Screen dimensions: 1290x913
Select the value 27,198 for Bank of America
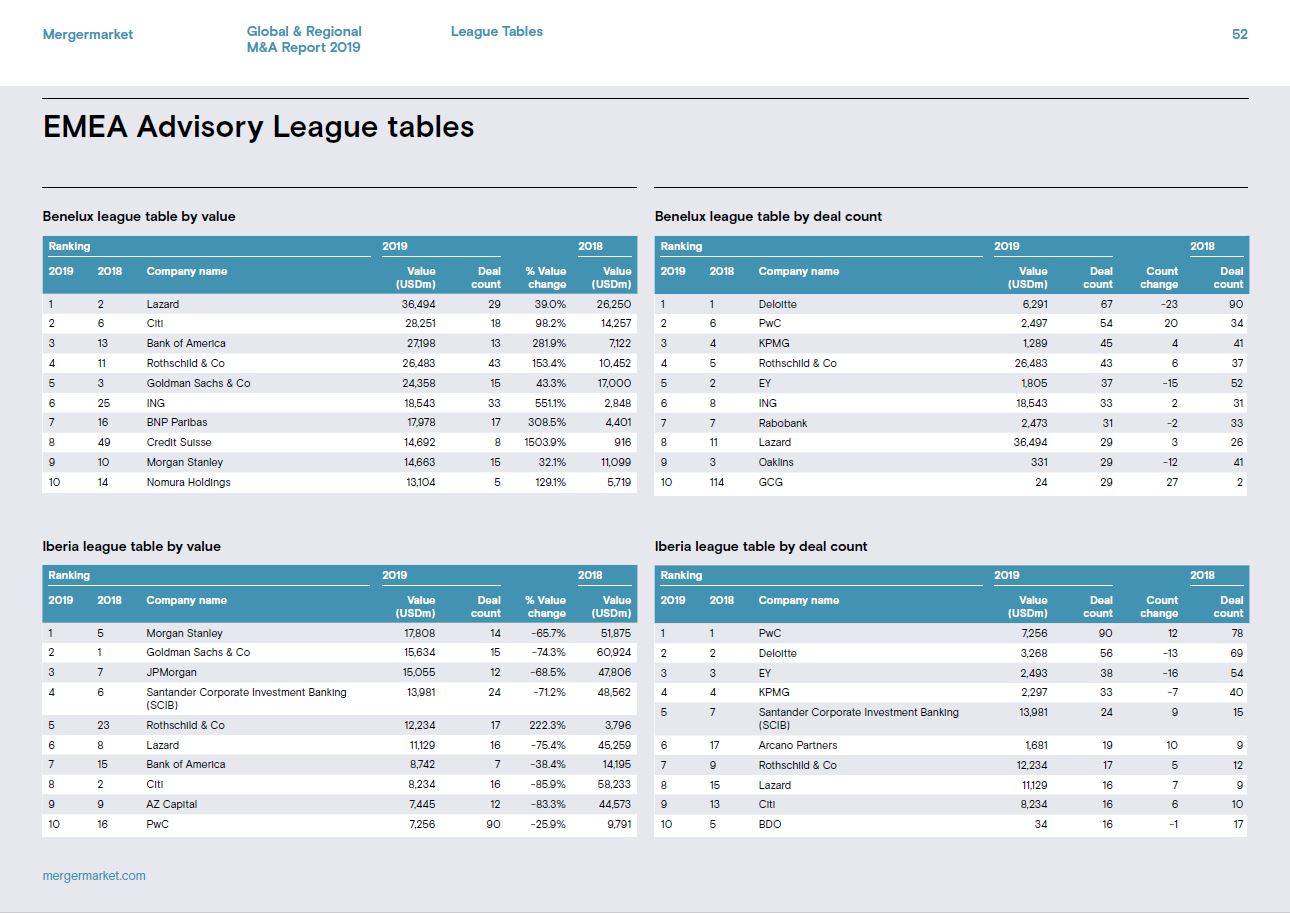click(419, 343)
